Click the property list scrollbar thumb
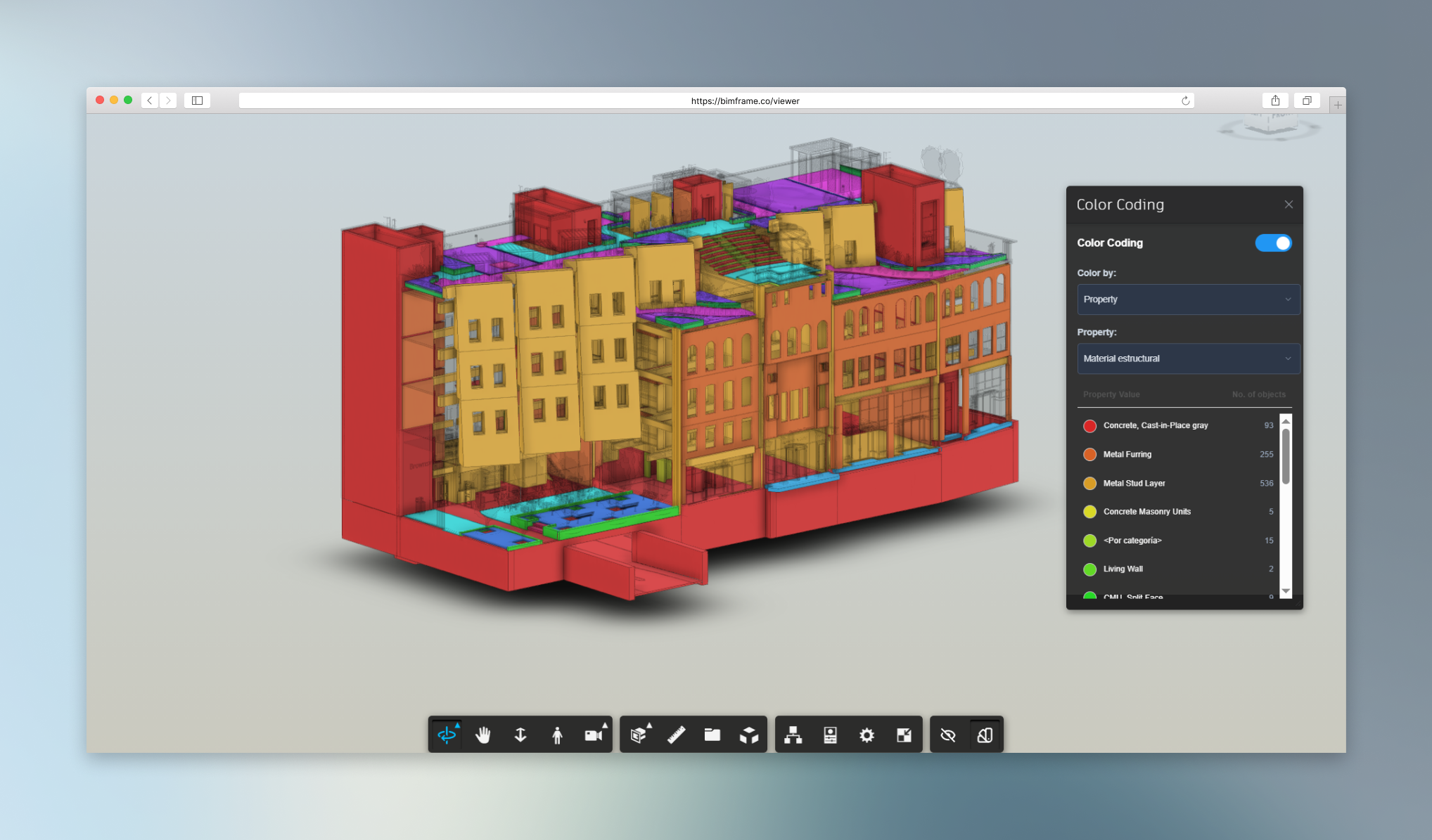 [1286, 456]
